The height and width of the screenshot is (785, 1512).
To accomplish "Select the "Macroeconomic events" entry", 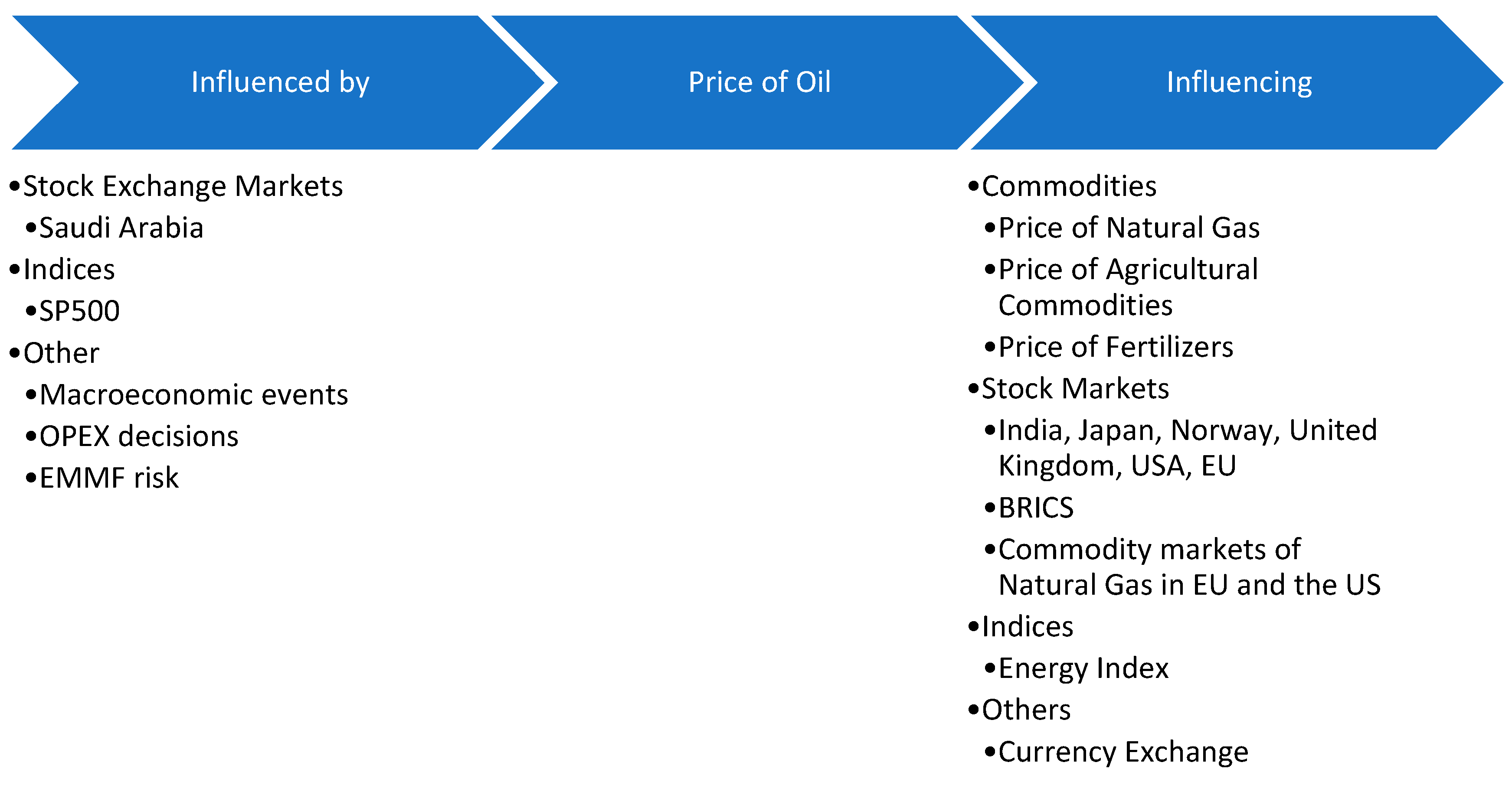I will [x=194, y=395].
